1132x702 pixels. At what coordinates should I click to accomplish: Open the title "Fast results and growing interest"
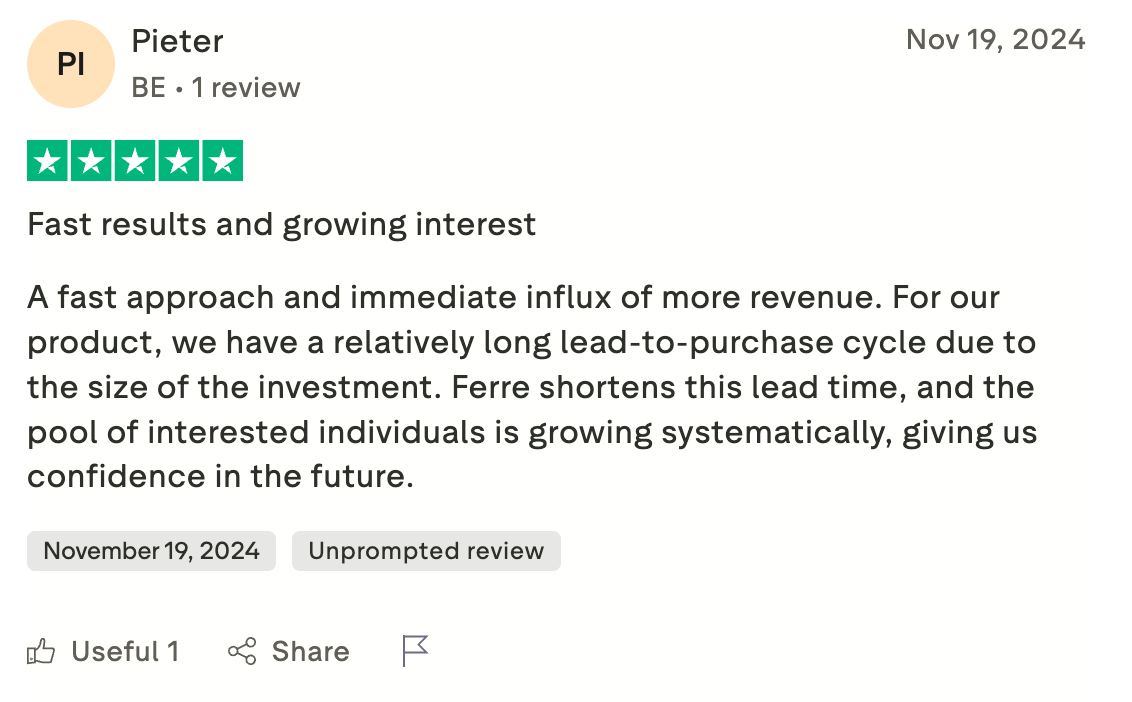282,225
